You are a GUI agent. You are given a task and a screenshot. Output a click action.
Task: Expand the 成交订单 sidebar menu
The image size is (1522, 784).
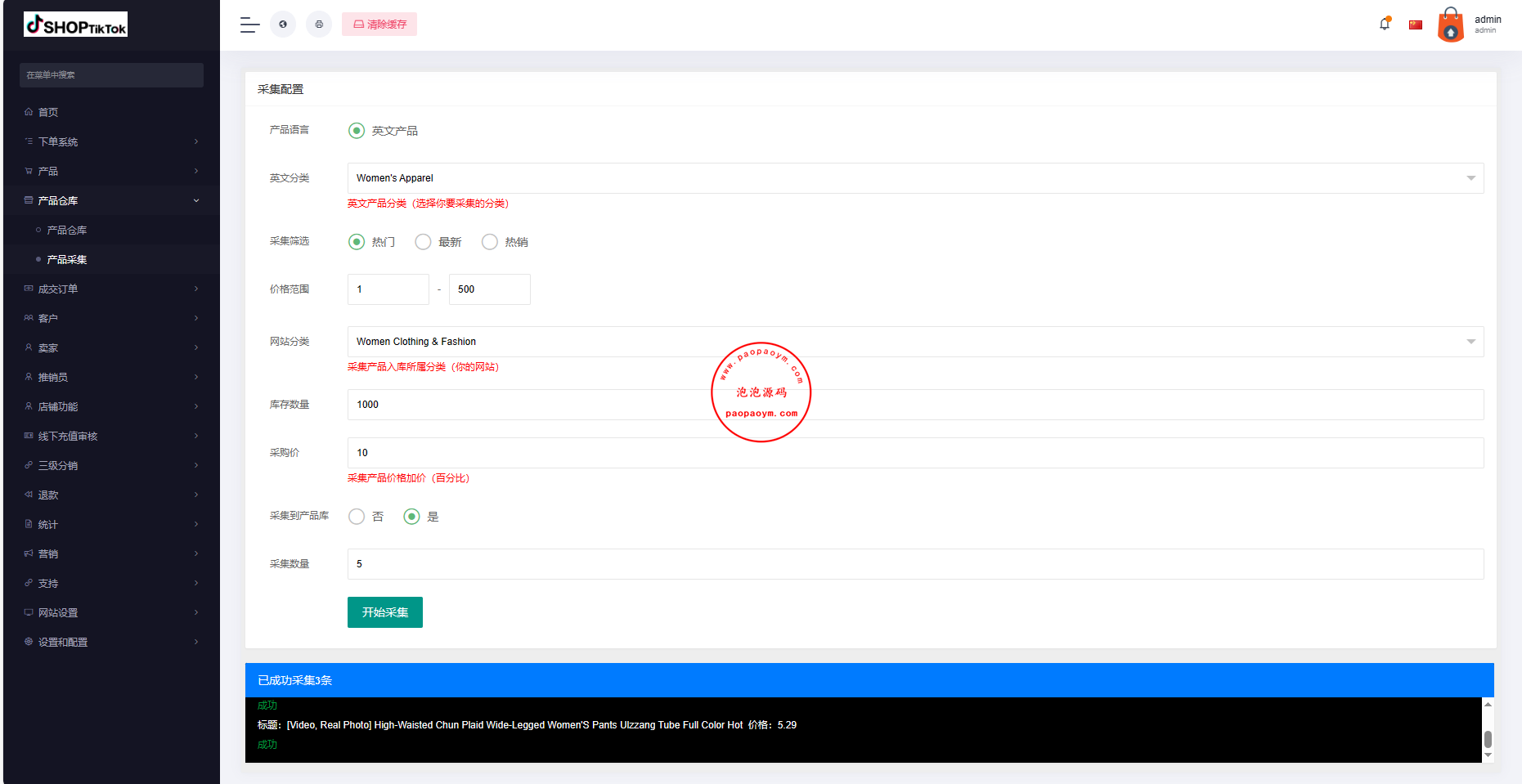[111, 289]
